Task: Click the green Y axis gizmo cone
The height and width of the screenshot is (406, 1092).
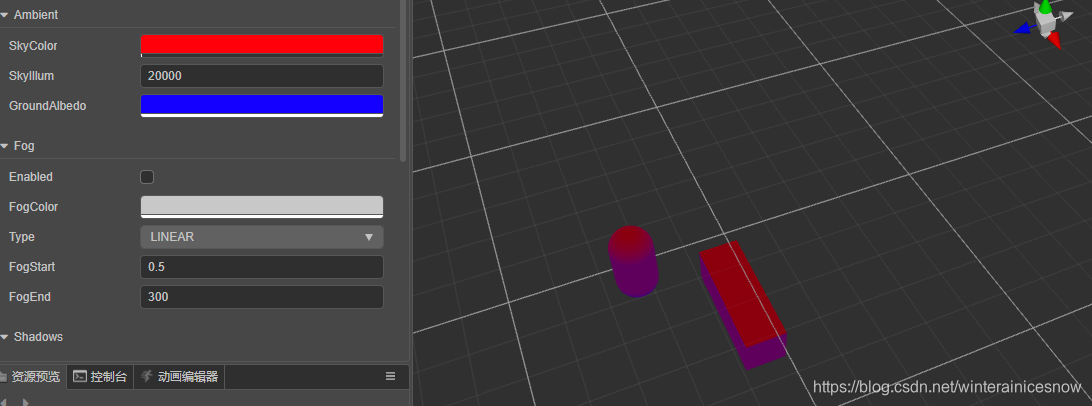Action: tap(1045, 6)
